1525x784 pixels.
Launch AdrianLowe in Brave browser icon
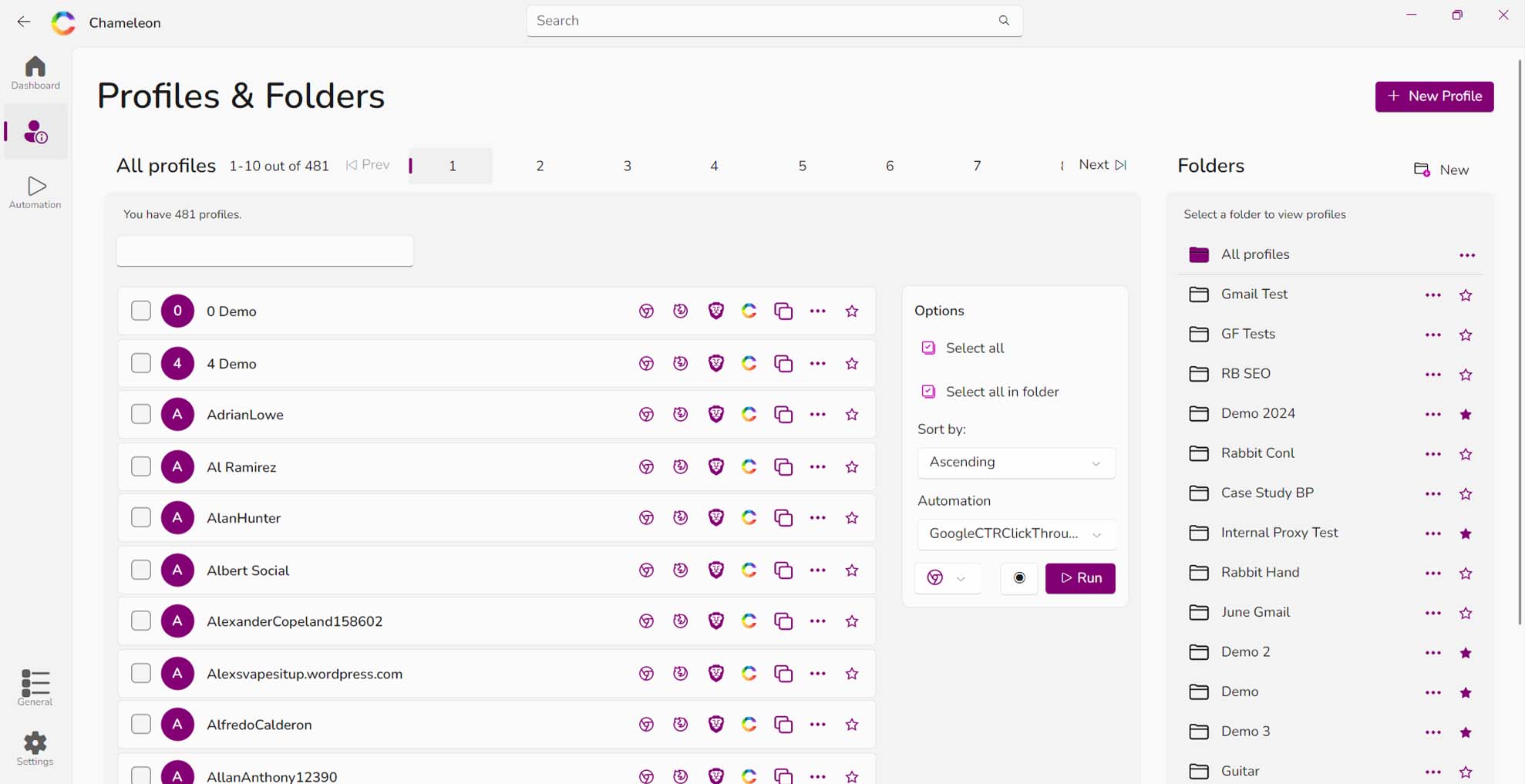(x=716, y=415)
